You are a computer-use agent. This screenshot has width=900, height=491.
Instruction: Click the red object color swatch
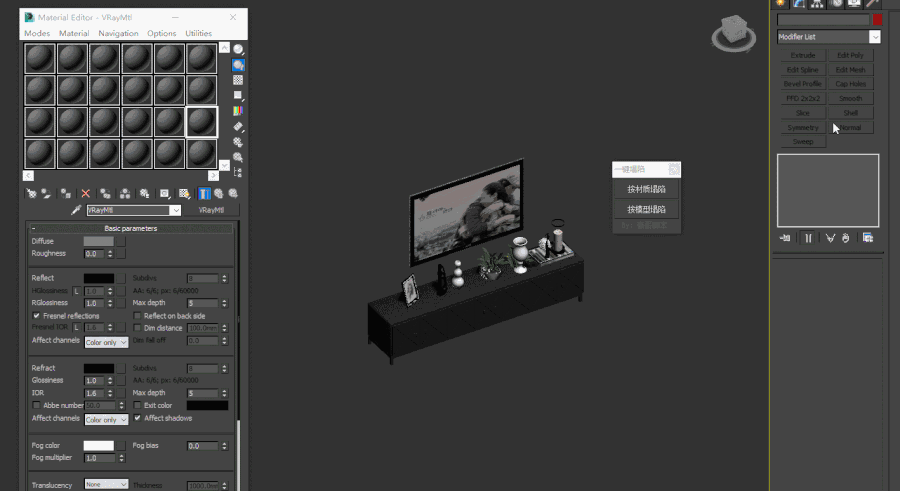[x=877, y=20]
